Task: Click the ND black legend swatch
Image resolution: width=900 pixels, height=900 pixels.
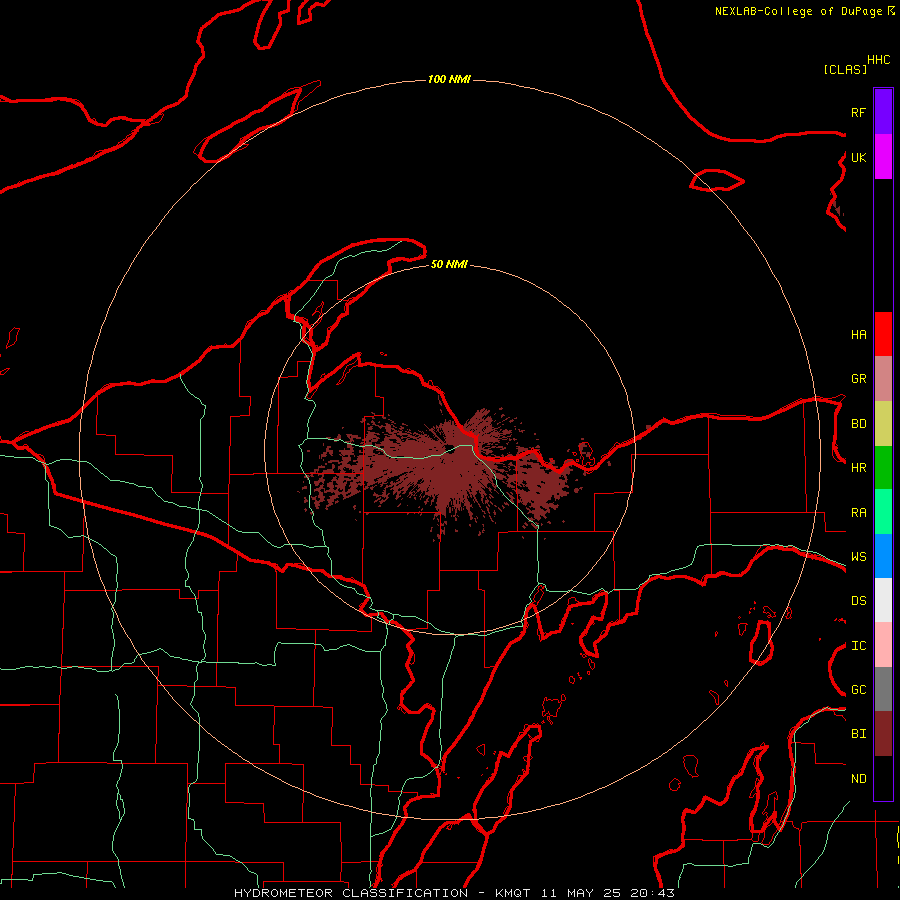Action: pos(883,778)
